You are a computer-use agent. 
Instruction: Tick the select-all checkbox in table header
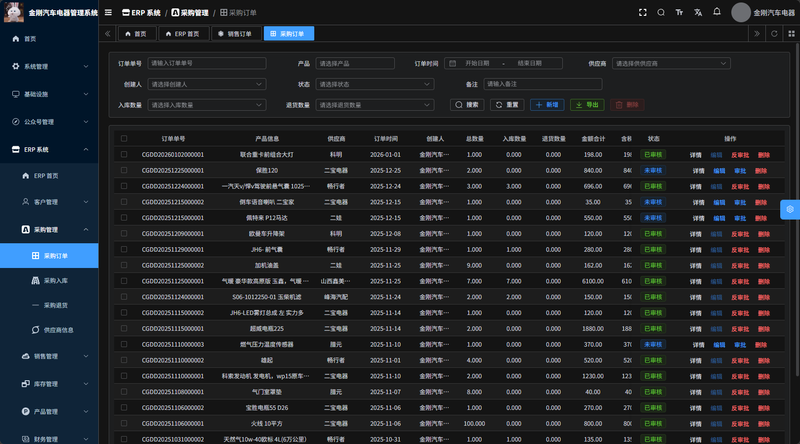(x=124, y=139)
